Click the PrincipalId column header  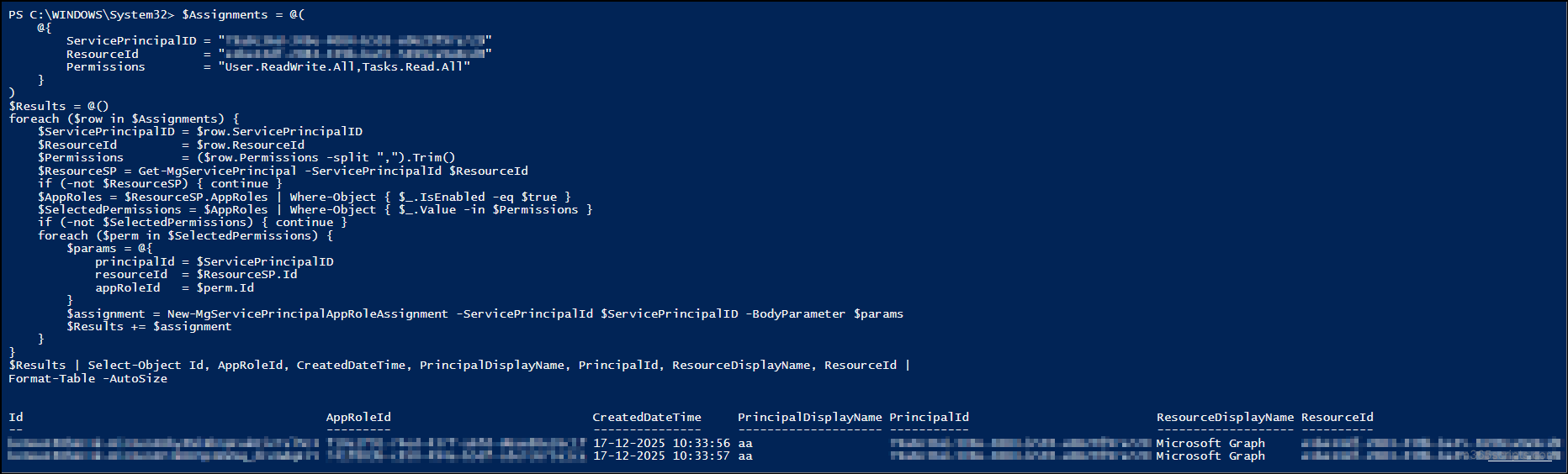coord(929,418)
